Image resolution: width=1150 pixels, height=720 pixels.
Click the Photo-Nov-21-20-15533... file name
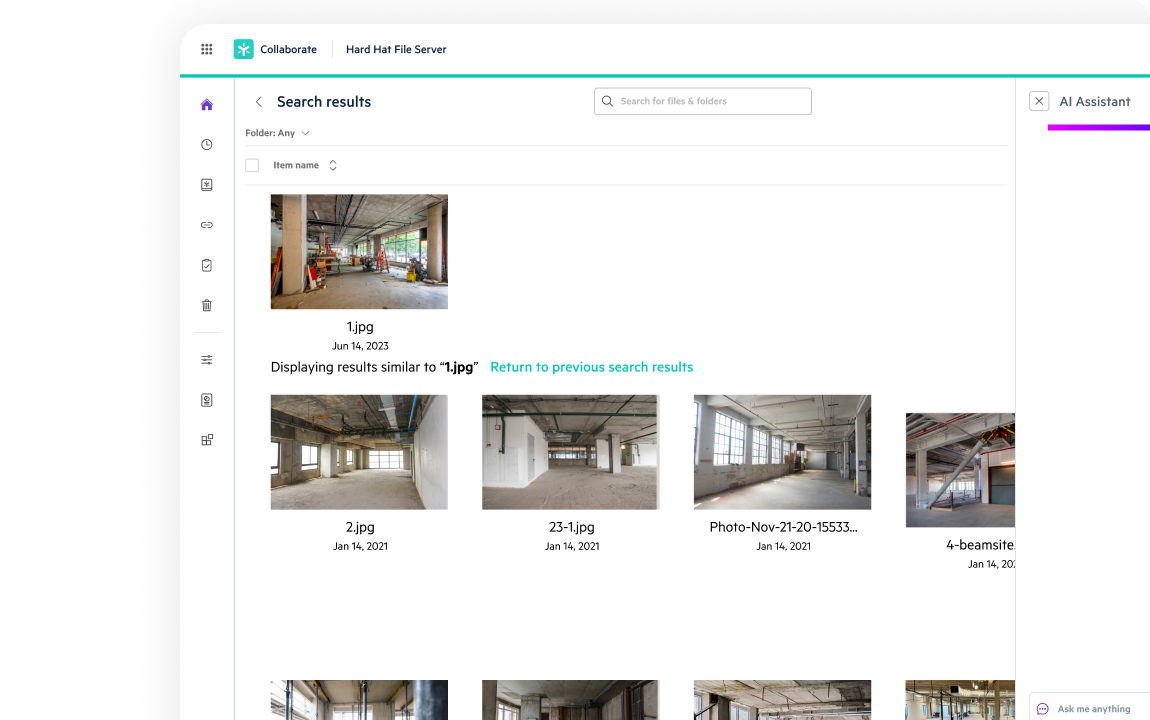(x=783, y=527)
